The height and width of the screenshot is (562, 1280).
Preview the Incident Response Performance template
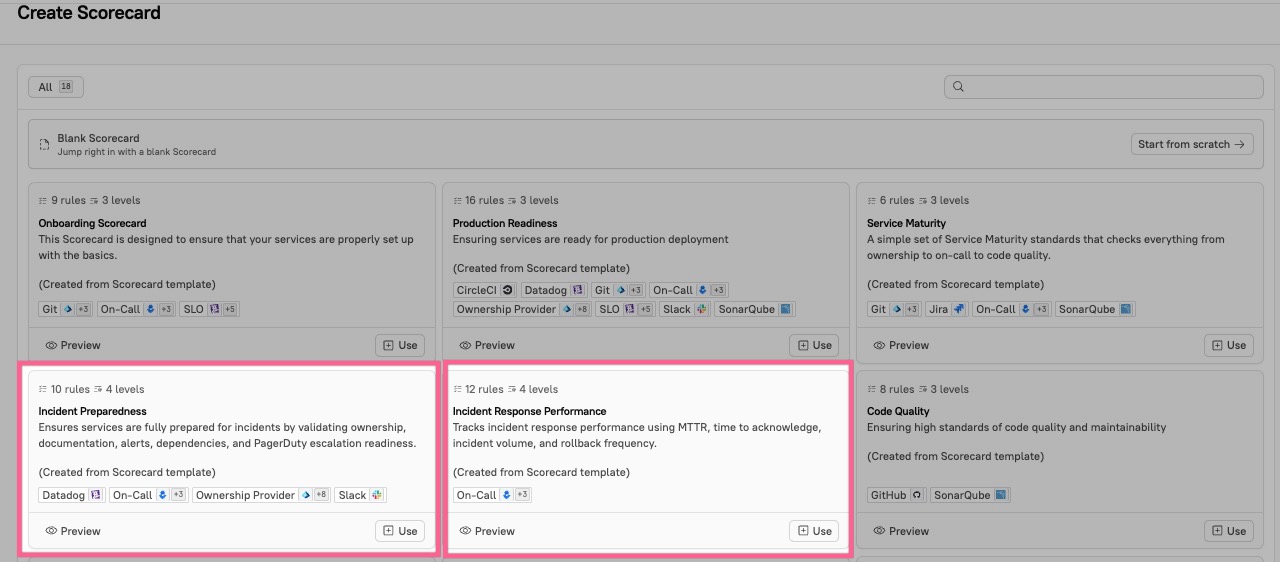pos(487,531)
